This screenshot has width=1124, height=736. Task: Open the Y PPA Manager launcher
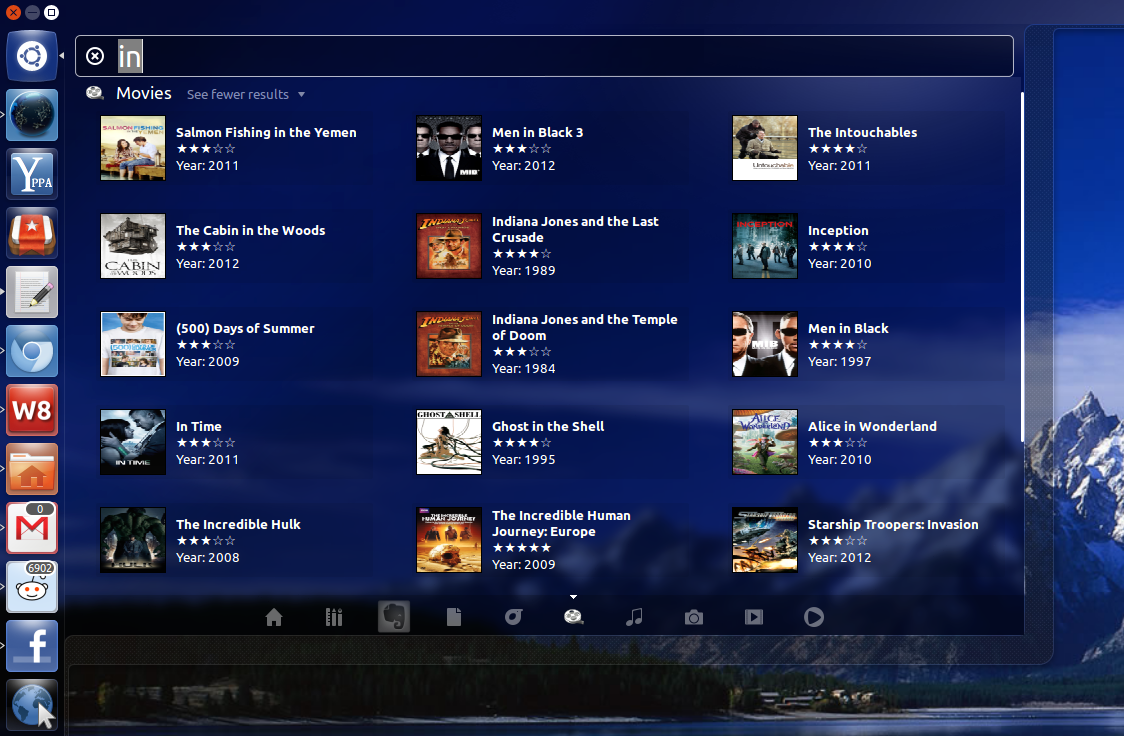click(x=32, y=174)
